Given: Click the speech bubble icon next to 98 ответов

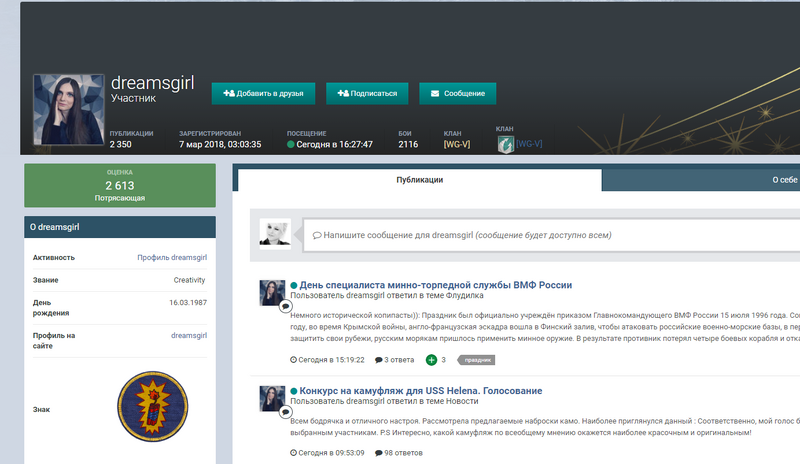Looking at the screenshot, I should click(379, 453).
